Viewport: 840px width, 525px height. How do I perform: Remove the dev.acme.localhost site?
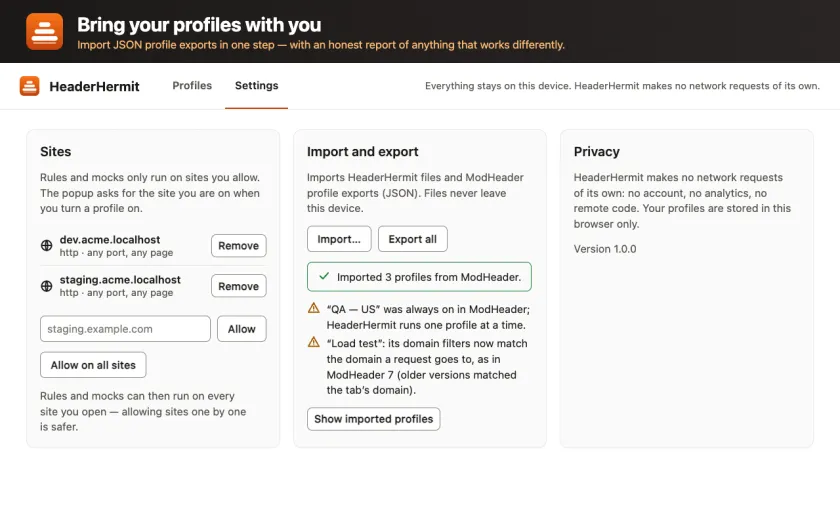(238, 246)
